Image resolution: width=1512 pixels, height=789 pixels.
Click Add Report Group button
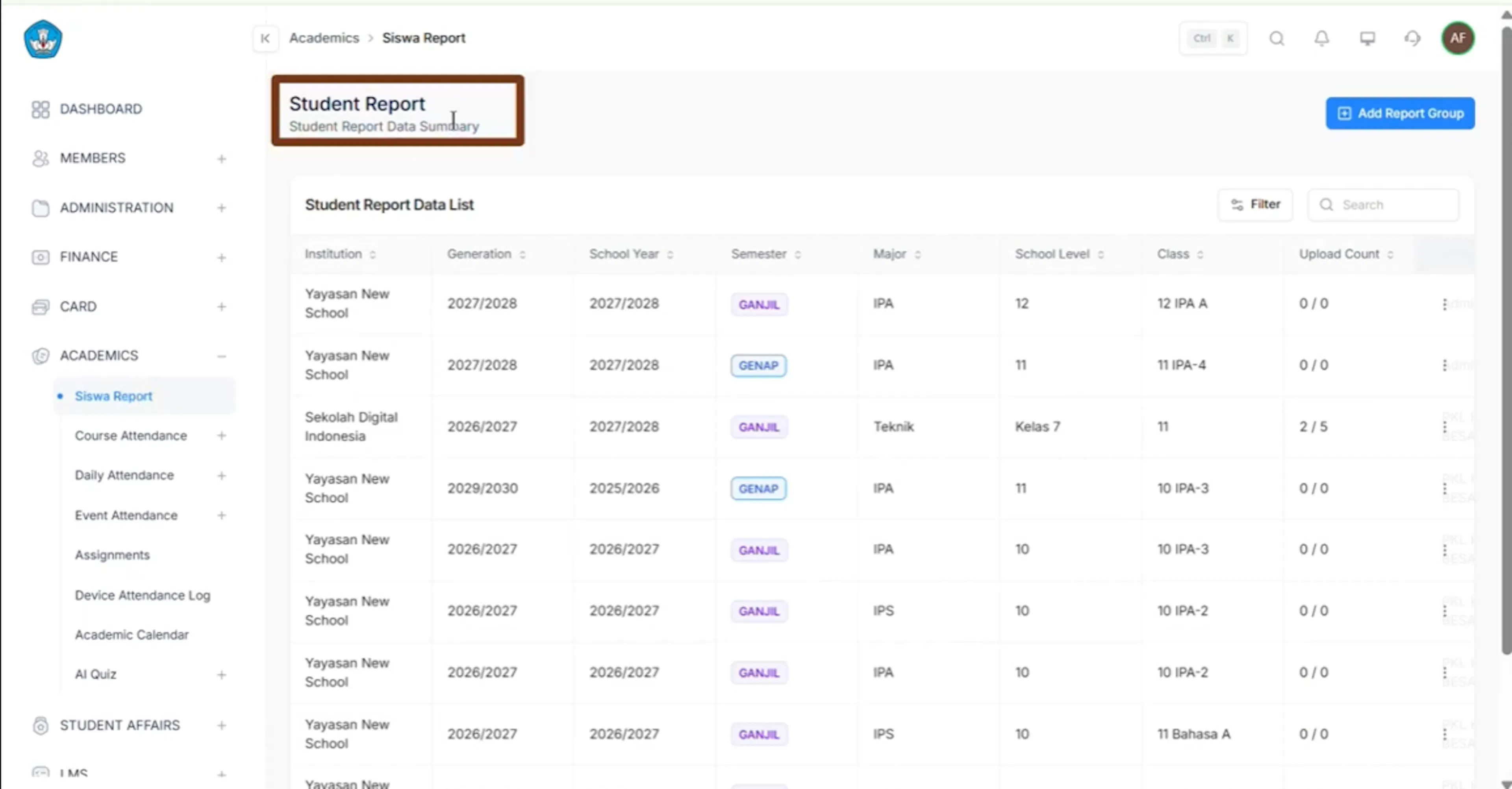point(1400,113)
